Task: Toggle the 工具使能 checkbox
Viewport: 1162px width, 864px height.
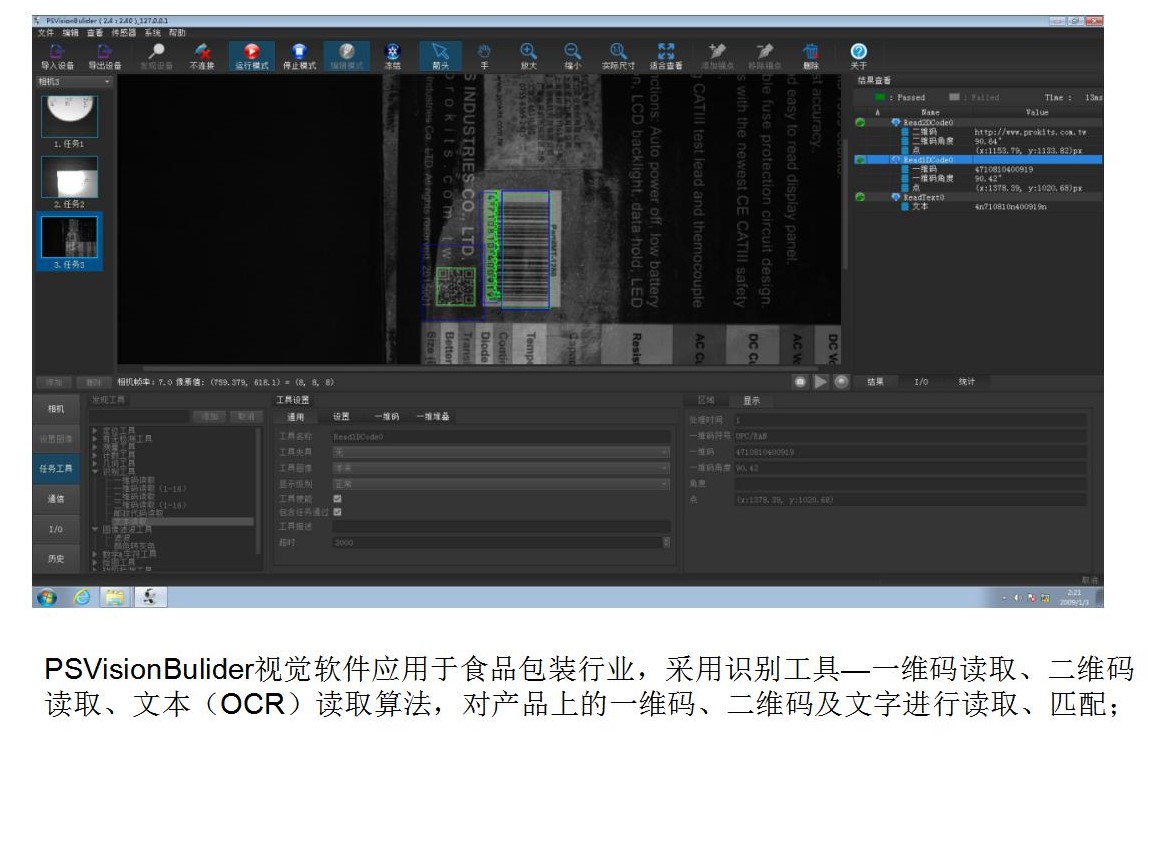Action: pyautogui.click(x=337, y=498)
